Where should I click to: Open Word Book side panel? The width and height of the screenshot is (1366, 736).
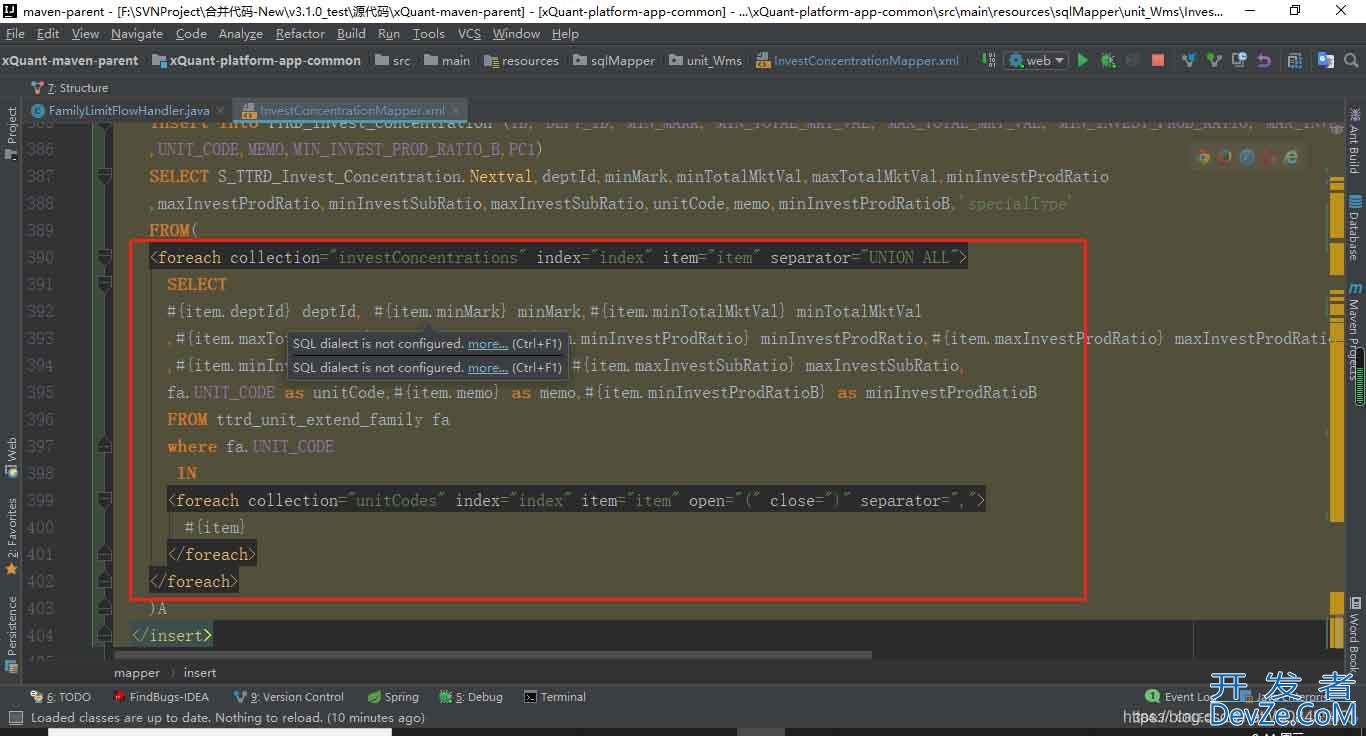coord(1354,635)
